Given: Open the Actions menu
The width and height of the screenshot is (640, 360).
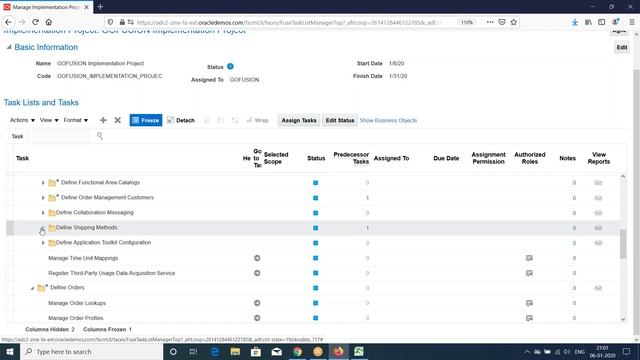Looking at the screenshot, I should (x=22, y=120).
